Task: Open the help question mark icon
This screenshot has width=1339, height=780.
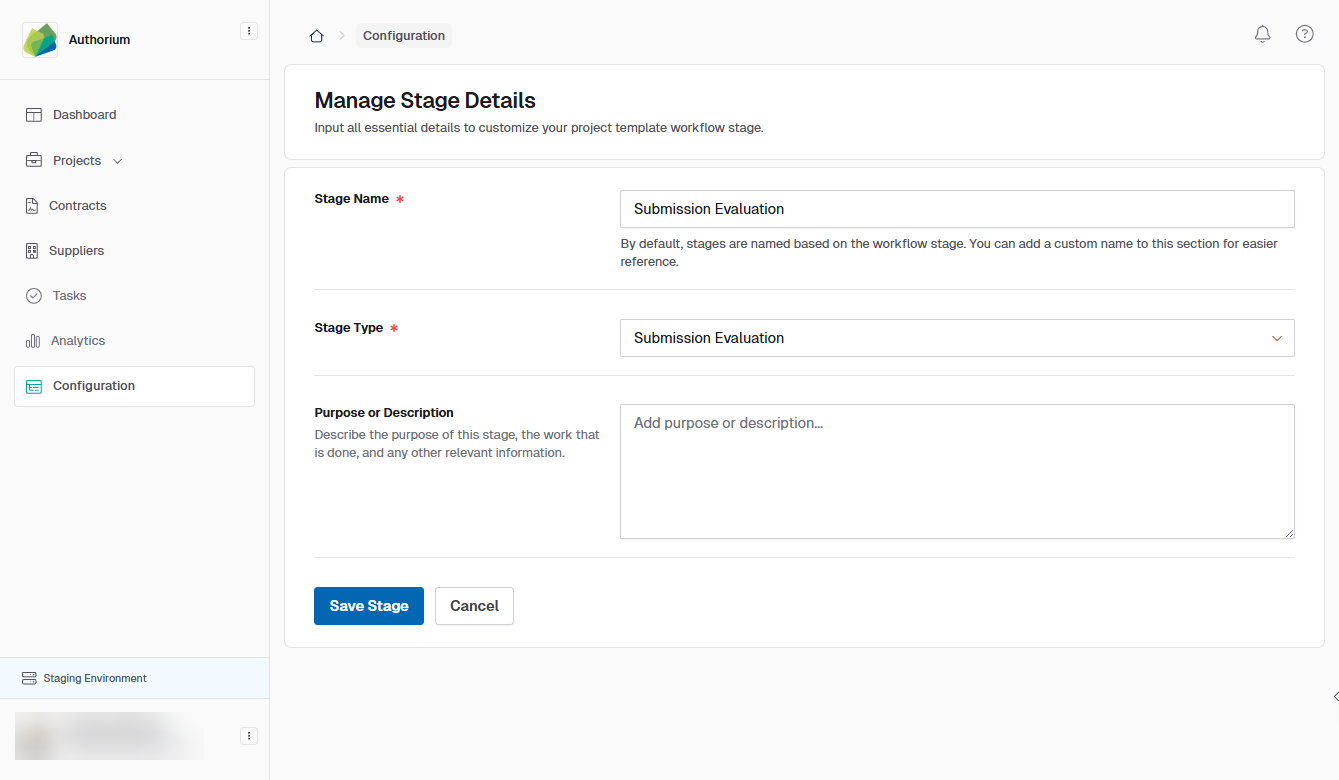Action: [x=1304, y=34]
